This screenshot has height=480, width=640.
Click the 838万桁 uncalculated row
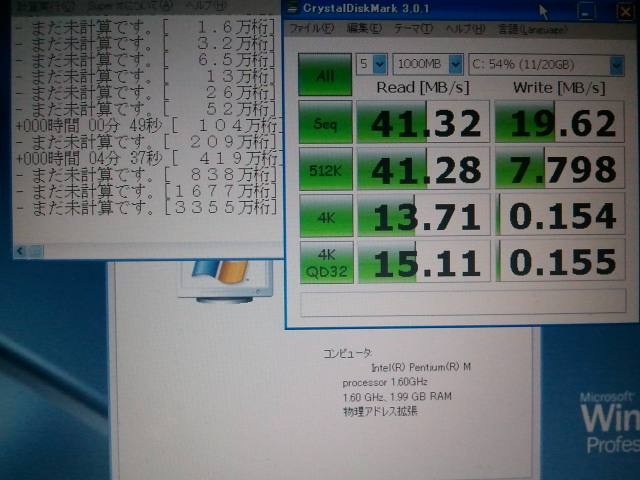tap(146, 175)
